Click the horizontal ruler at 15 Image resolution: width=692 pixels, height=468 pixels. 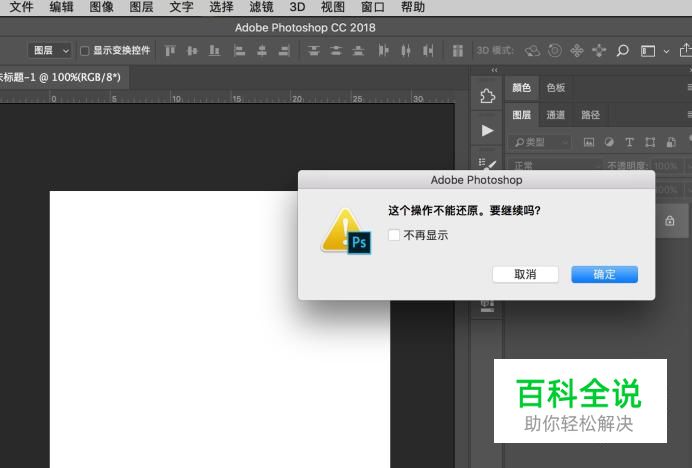click(236, 98)
